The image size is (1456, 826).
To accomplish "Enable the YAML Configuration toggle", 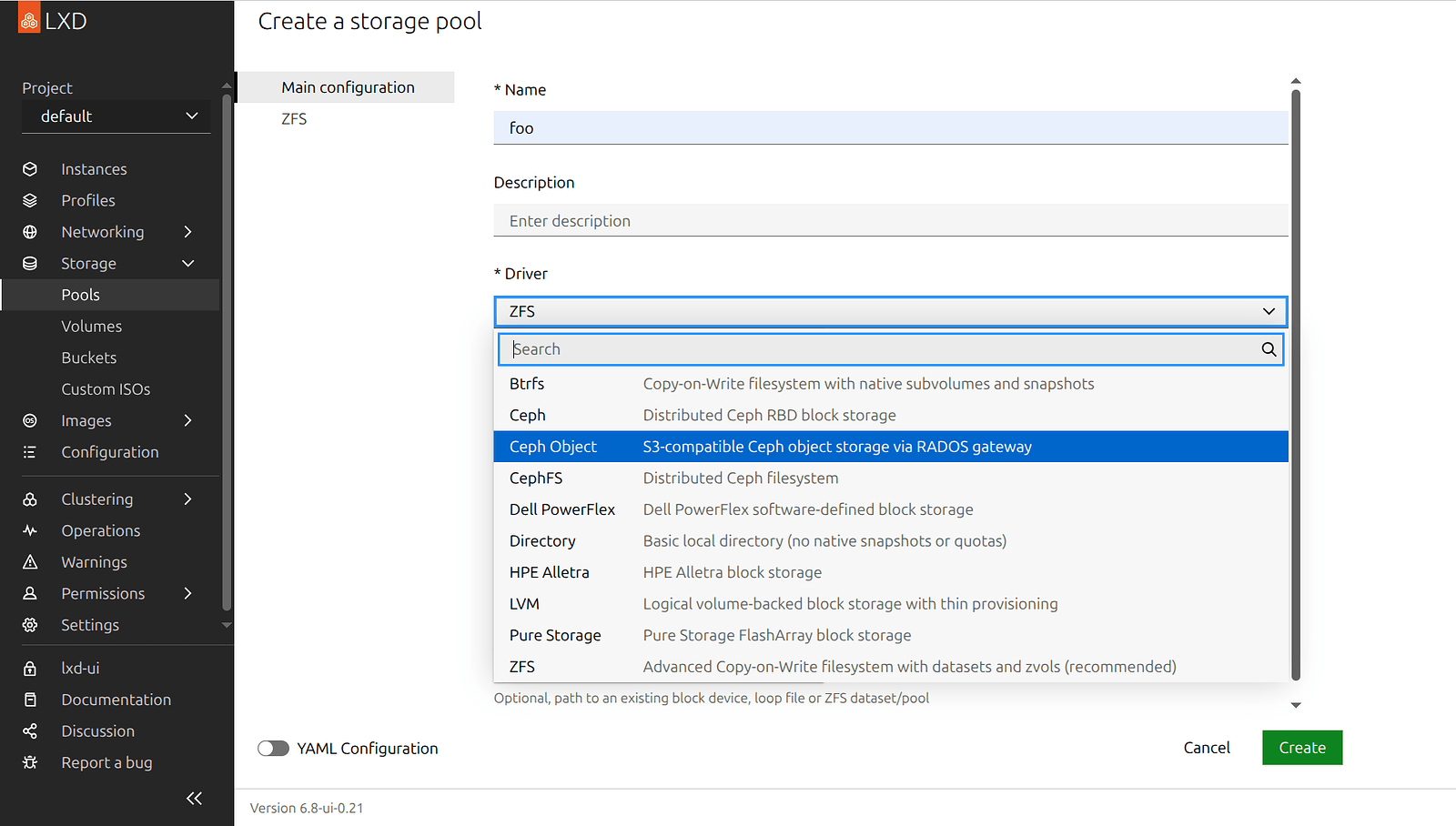I will coord(273,748).
